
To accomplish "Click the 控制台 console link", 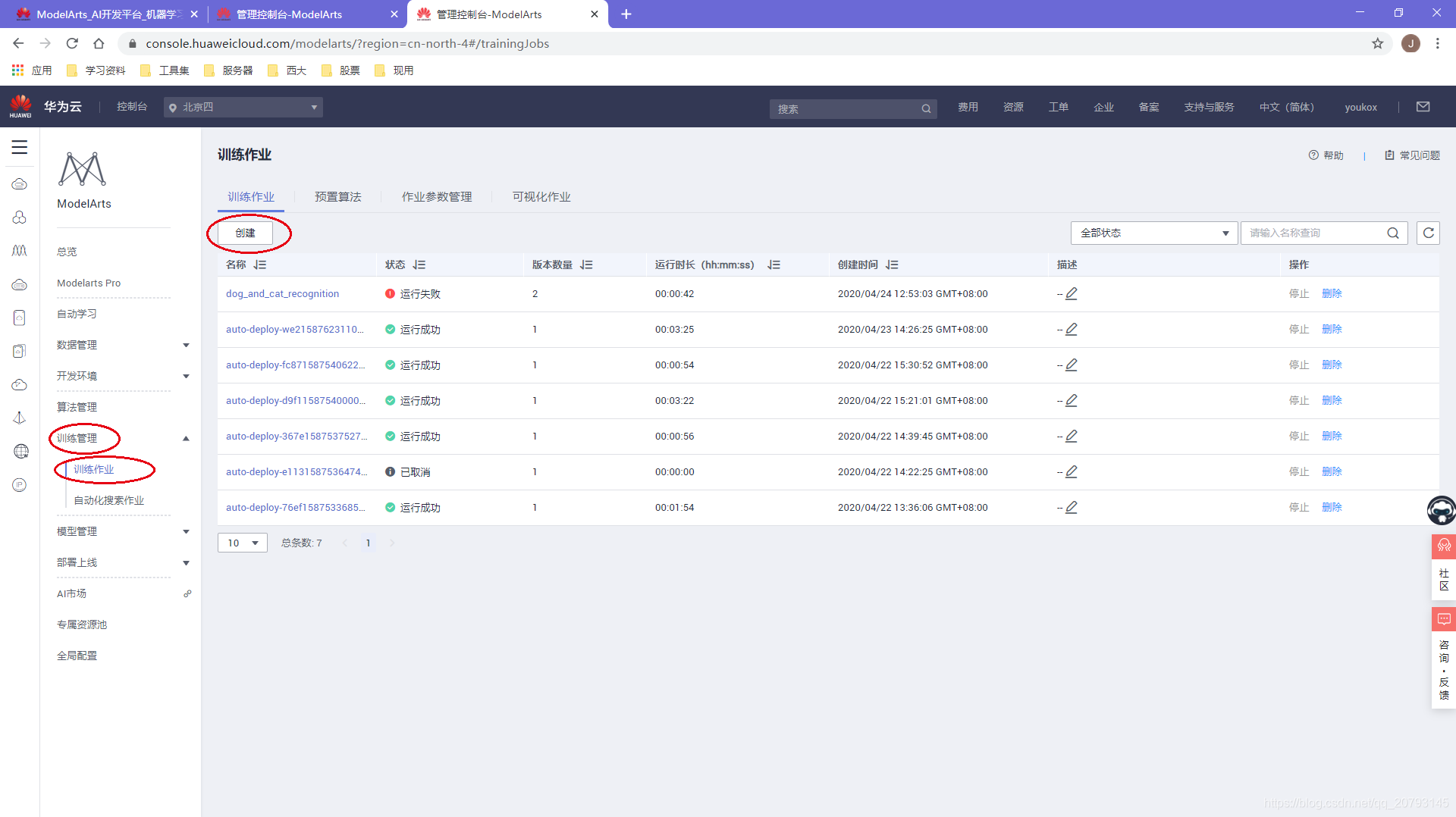I will pos(132,107).
